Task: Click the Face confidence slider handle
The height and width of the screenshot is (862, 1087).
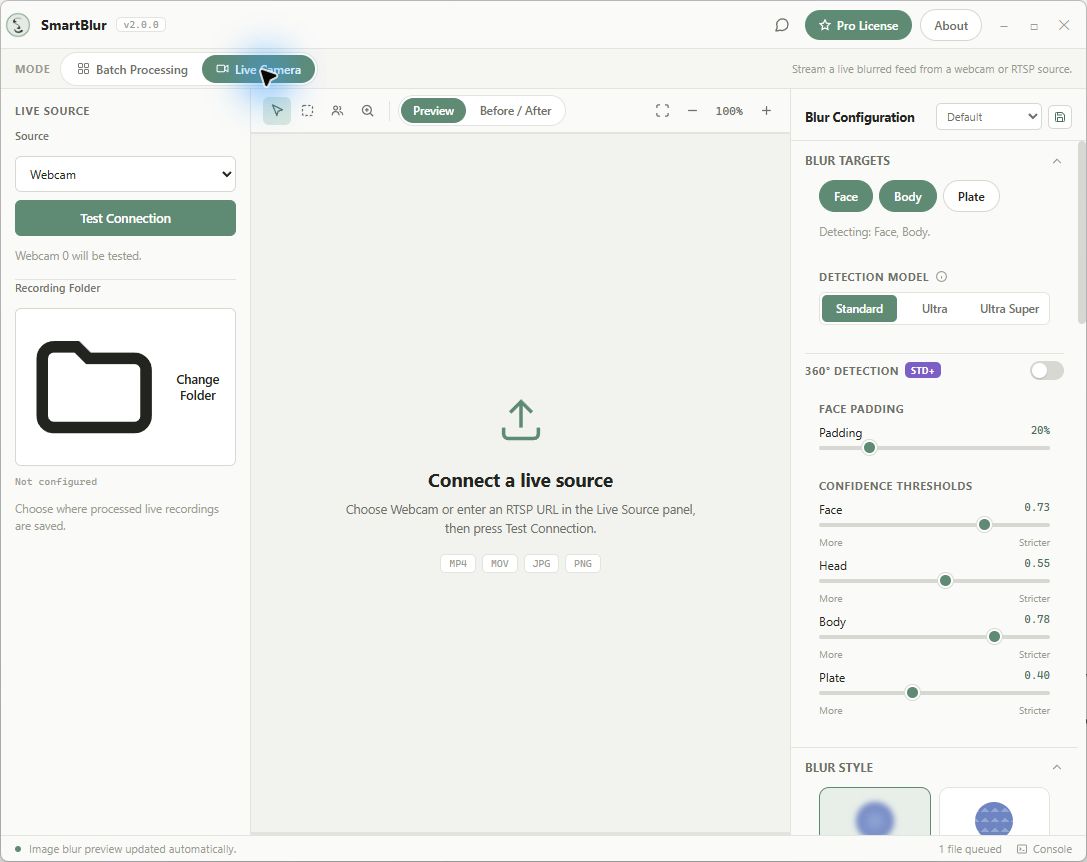Action: [x=984, y=524]
